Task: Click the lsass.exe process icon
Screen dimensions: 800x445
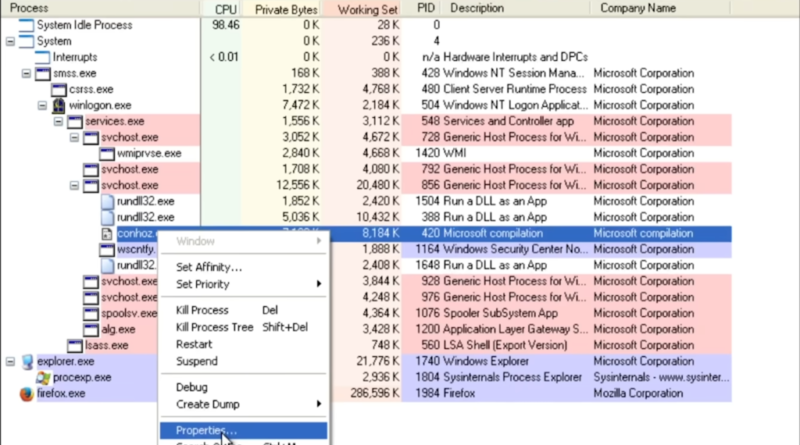Action: tap(75, 345)
